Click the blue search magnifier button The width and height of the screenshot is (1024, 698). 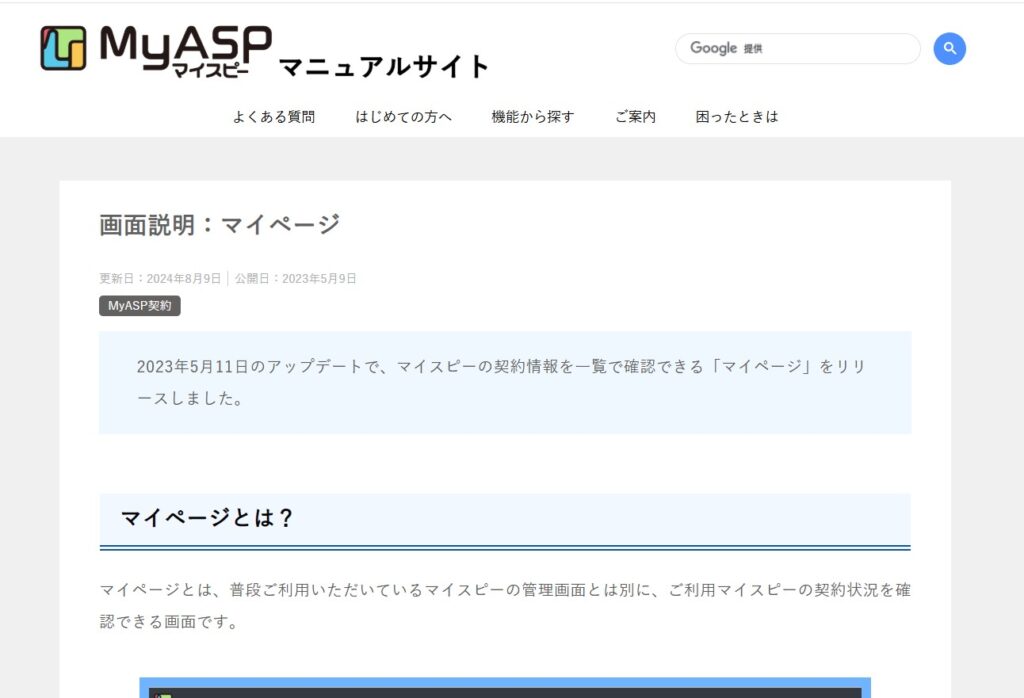pos(950,48)
